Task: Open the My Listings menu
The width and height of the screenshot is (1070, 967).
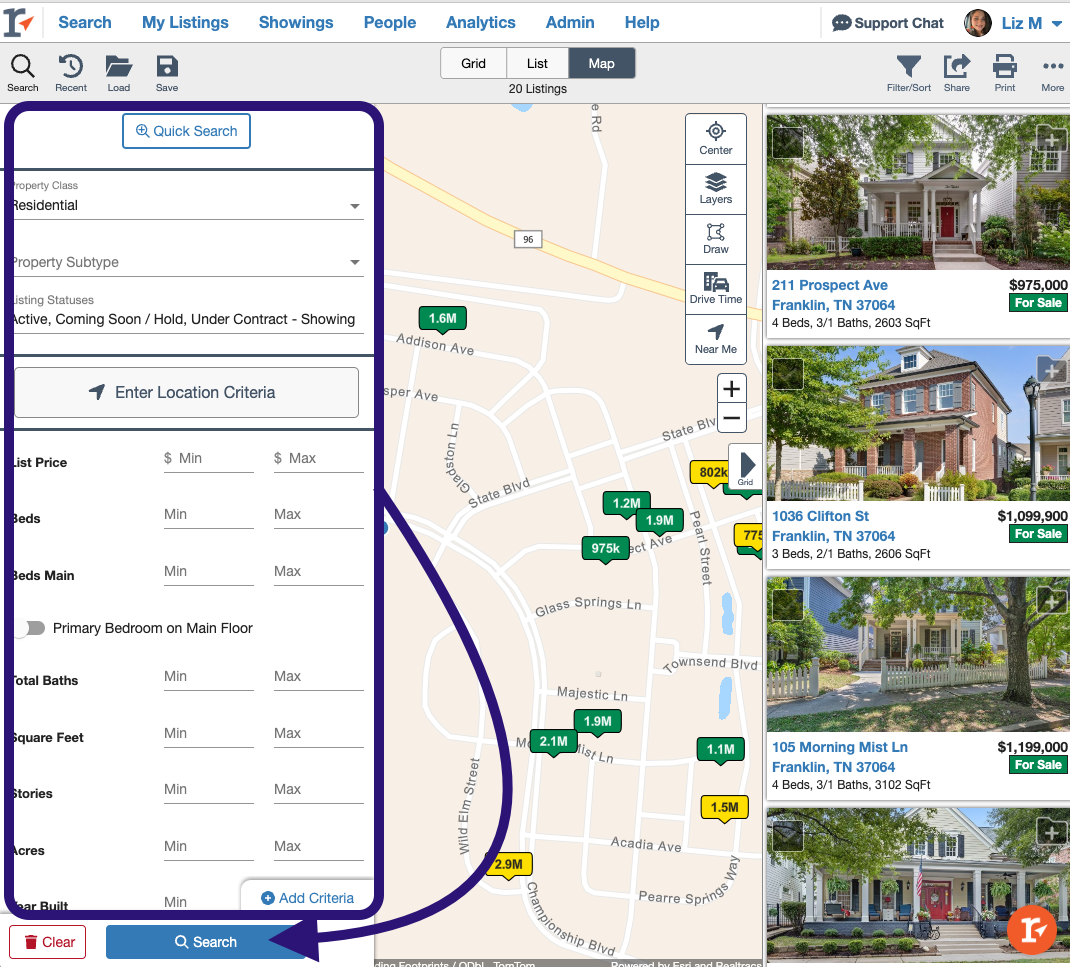Action: tap(185, 23)
